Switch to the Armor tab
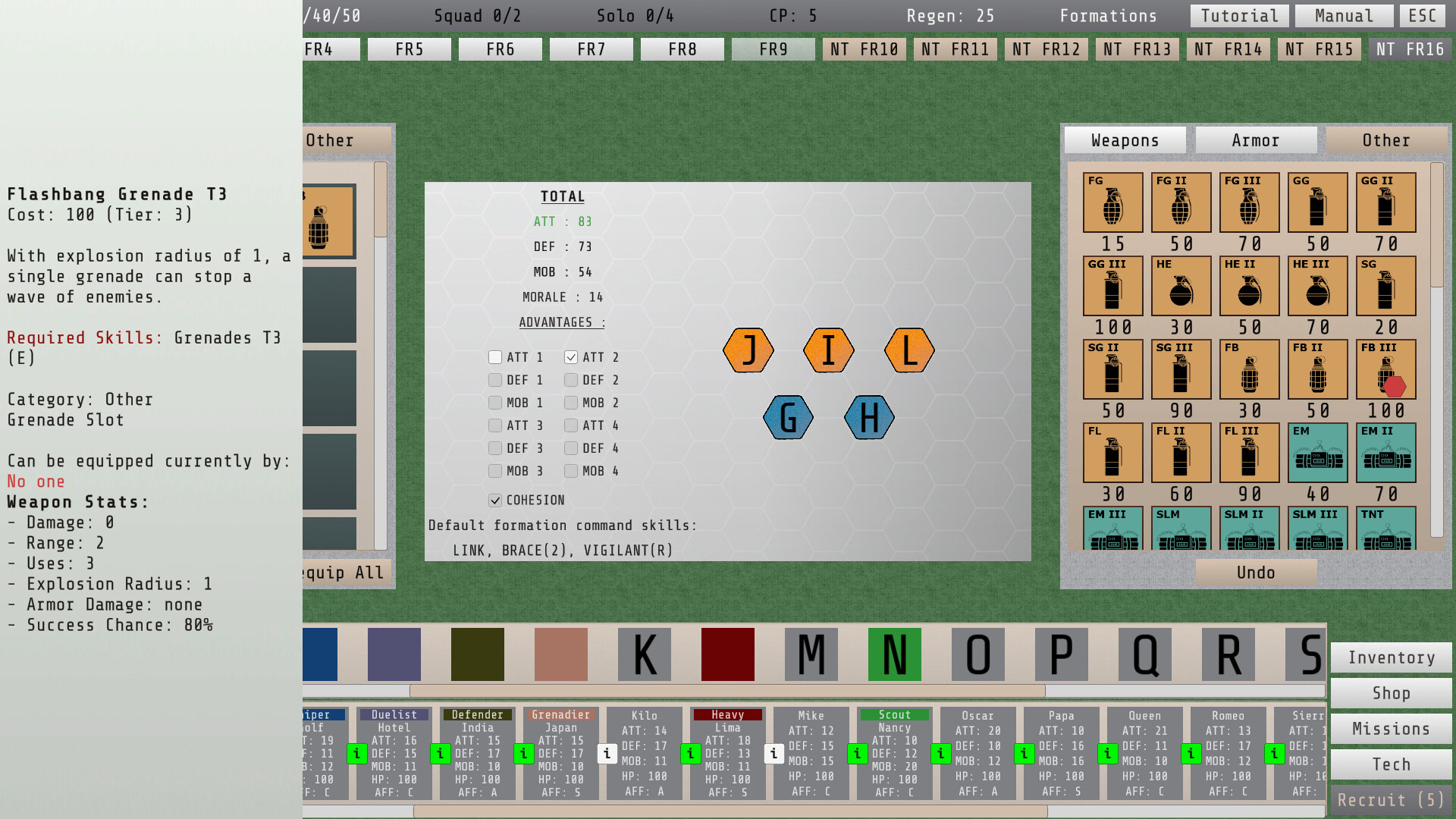1456x819 pixels. click(x=1256, y=140)
